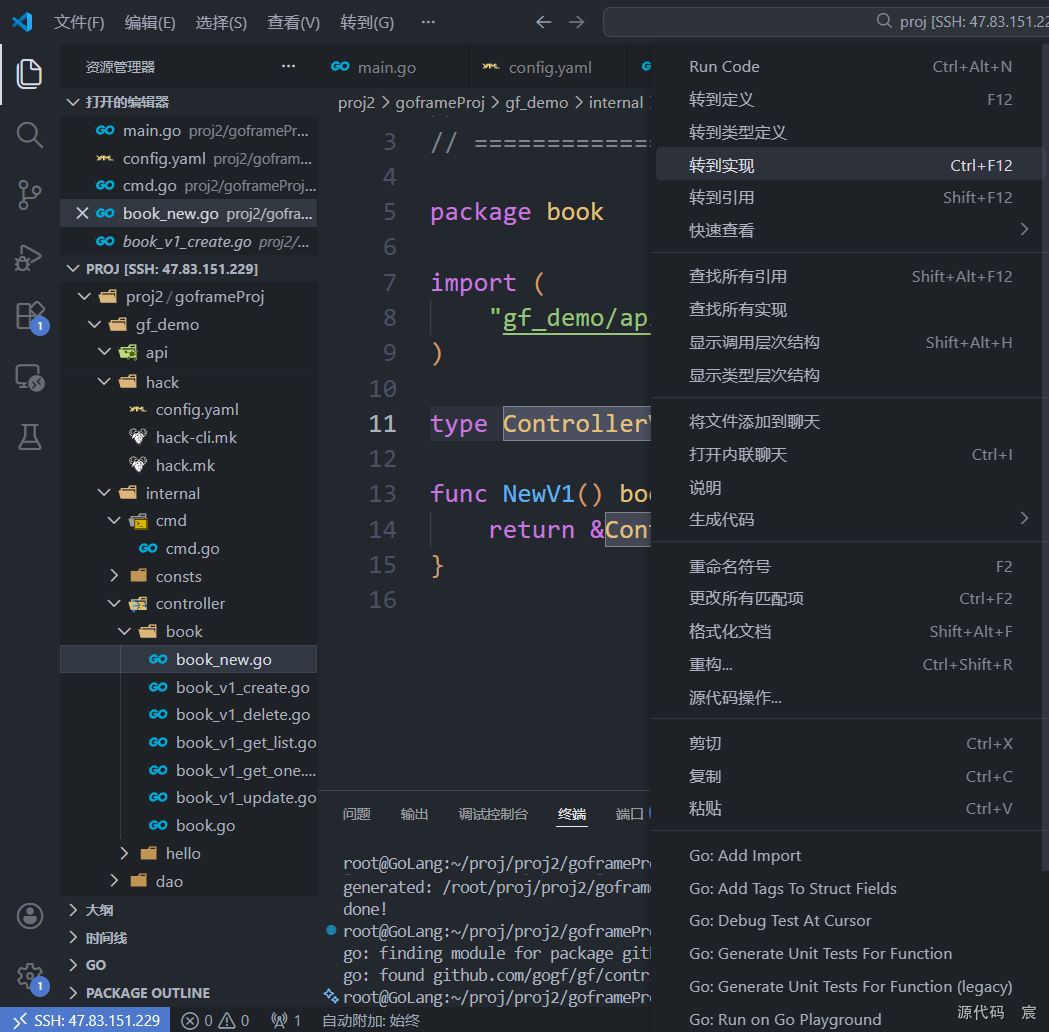Click gf_demo in the breadcrumb
The width and height of the screenshot is (1049, 1032).
tap(536, 102)
